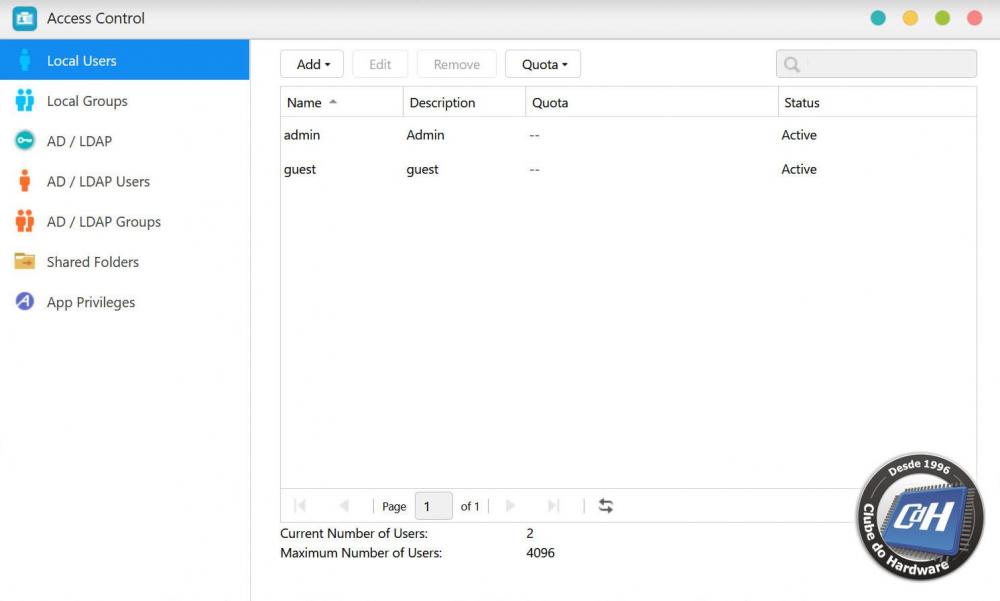Open the Add dropdown button
Screen dimensions: 1000x601
(x=312, y=64)
